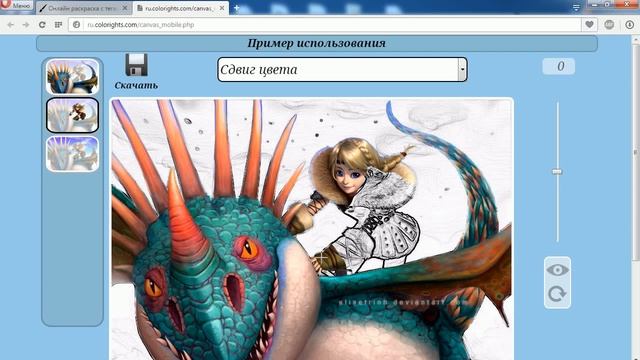Image resolution: width=640 pixels, height=360 pixels.
Task: Select the second highlighted thumbnail
Action: tap(72, 115)
